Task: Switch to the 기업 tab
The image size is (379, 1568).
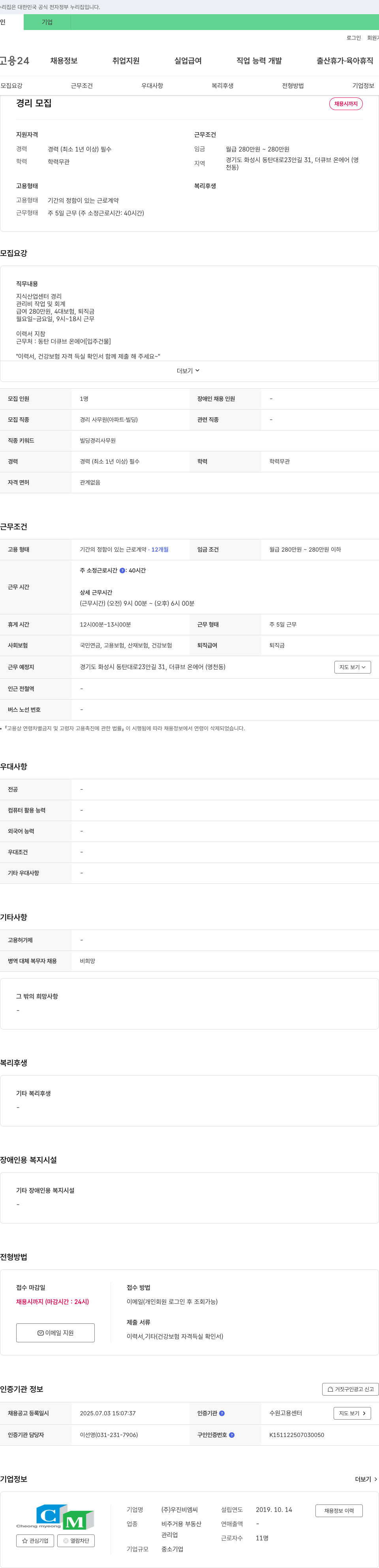Action: 47,22
